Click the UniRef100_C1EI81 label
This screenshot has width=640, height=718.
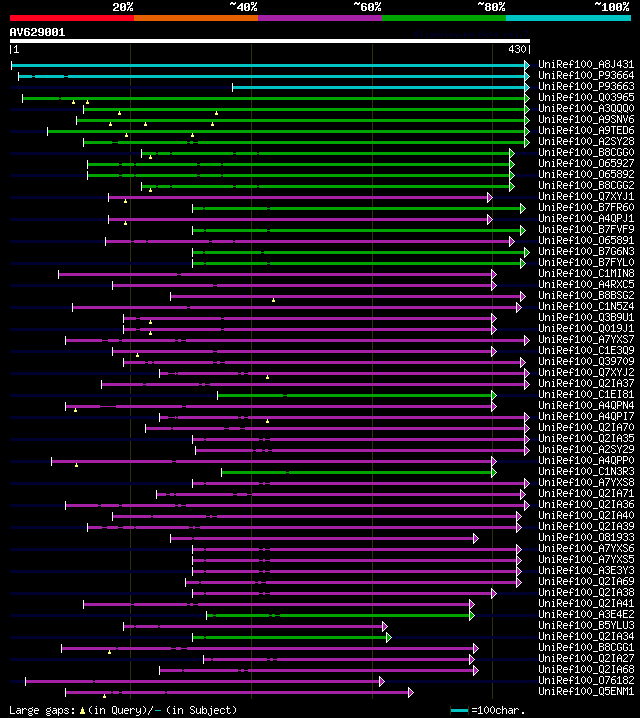[586, 394]
